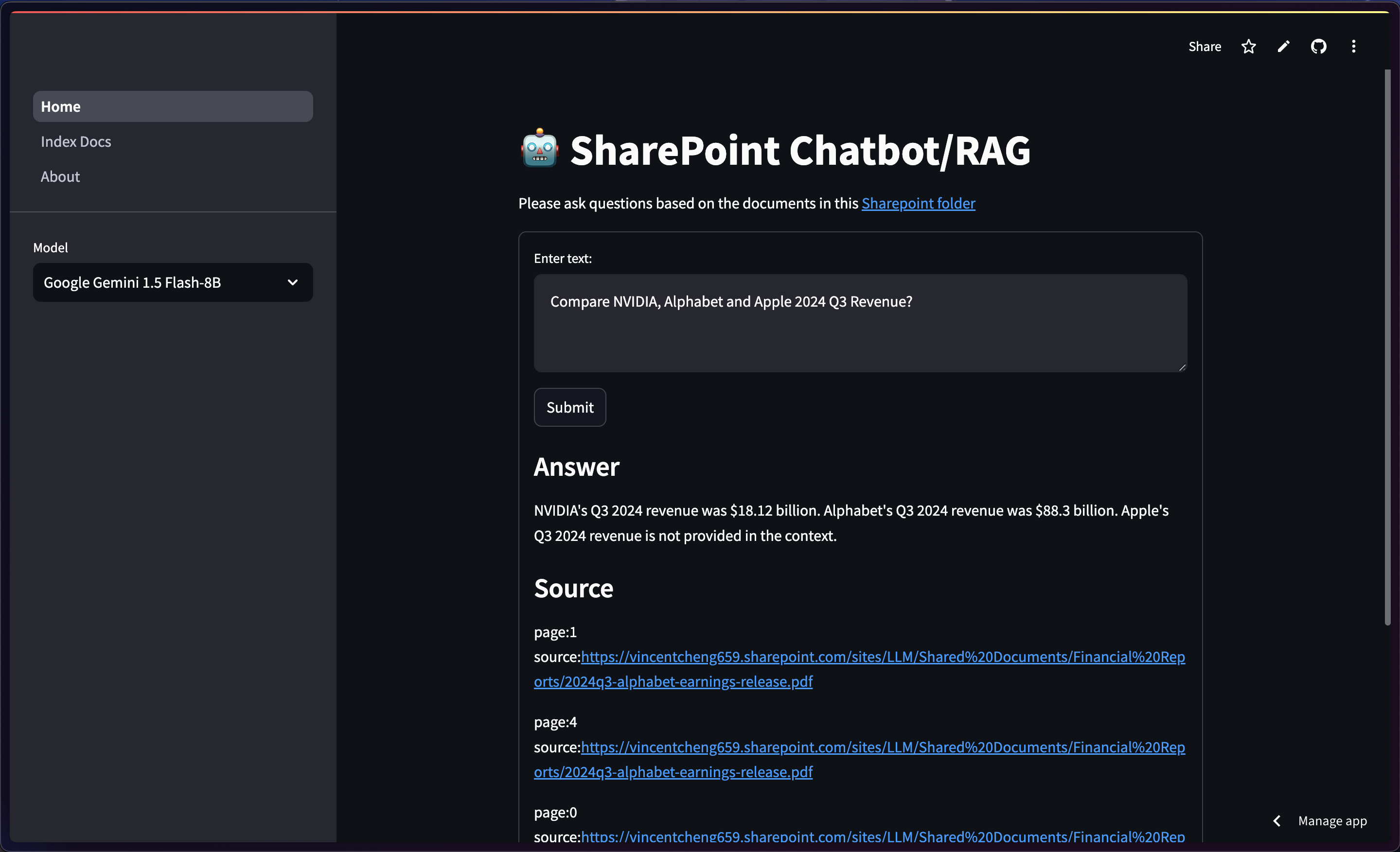
Task: Open the Sharepoint folder link
Action: (918, 203)
